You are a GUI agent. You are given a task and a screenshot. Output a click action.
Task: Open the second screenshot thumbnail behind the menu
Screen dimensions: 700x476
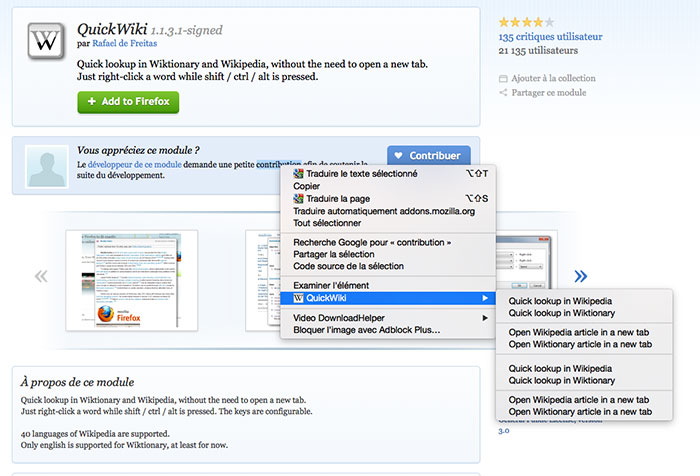point(263,280)
